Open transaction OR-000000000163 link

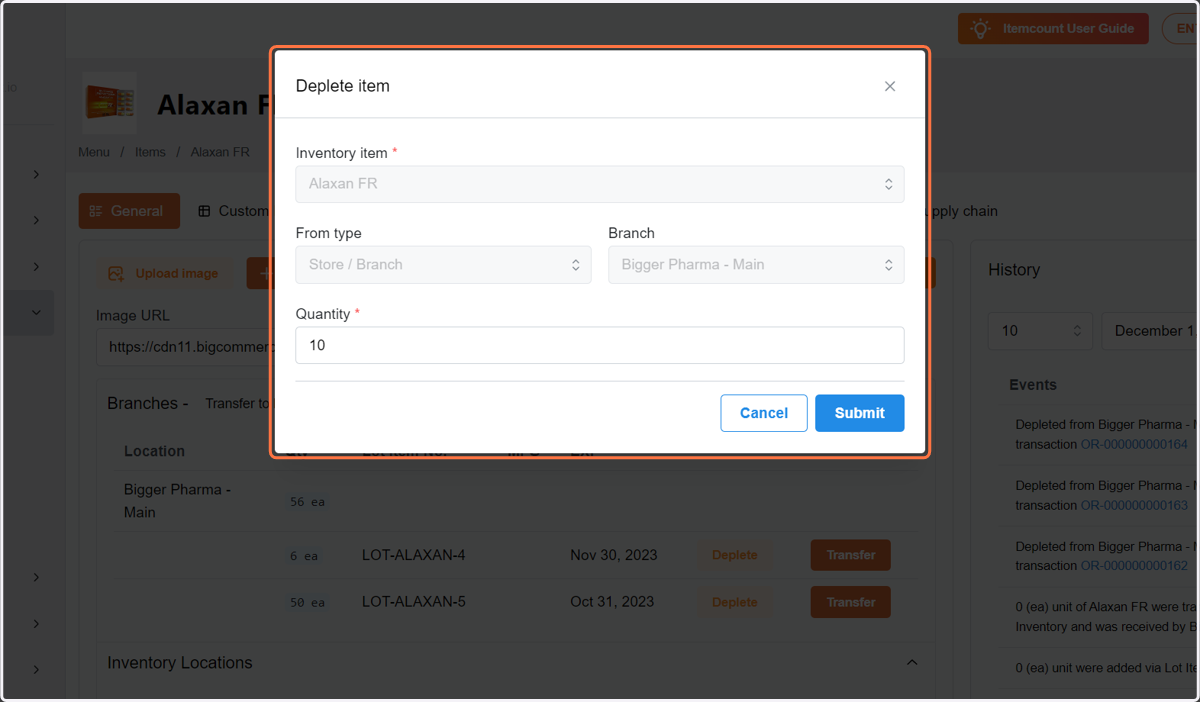tap(1134, 505)
